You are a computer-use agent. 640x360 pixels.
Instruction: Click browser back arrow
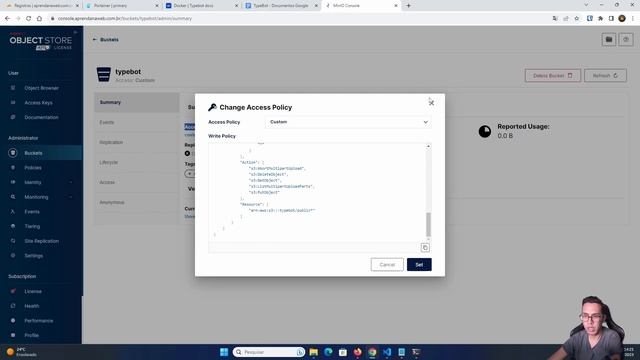tap(7, 18)
